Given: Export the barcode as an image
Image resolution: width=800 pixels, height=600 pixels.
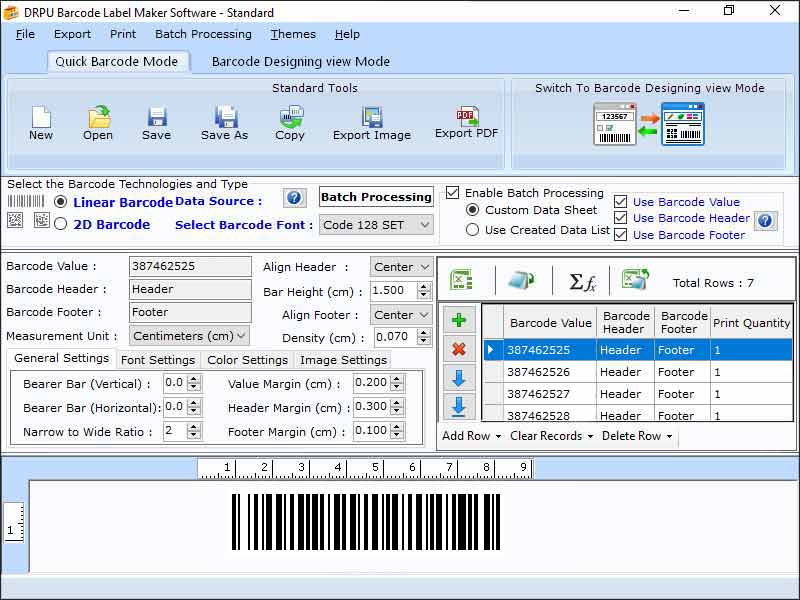Looking at the screenshot, I should pyautogui.click(x=371, y=120).
